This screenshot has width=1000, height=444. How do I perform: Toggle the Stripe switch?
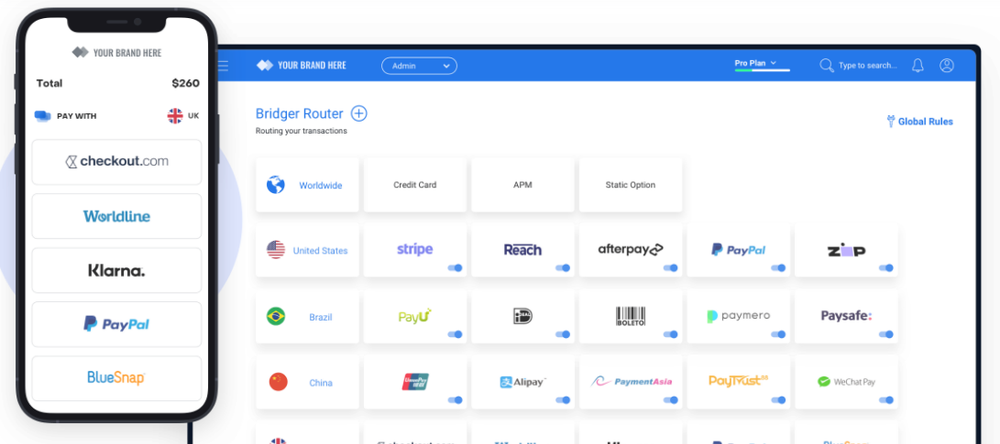coord(455,268)
